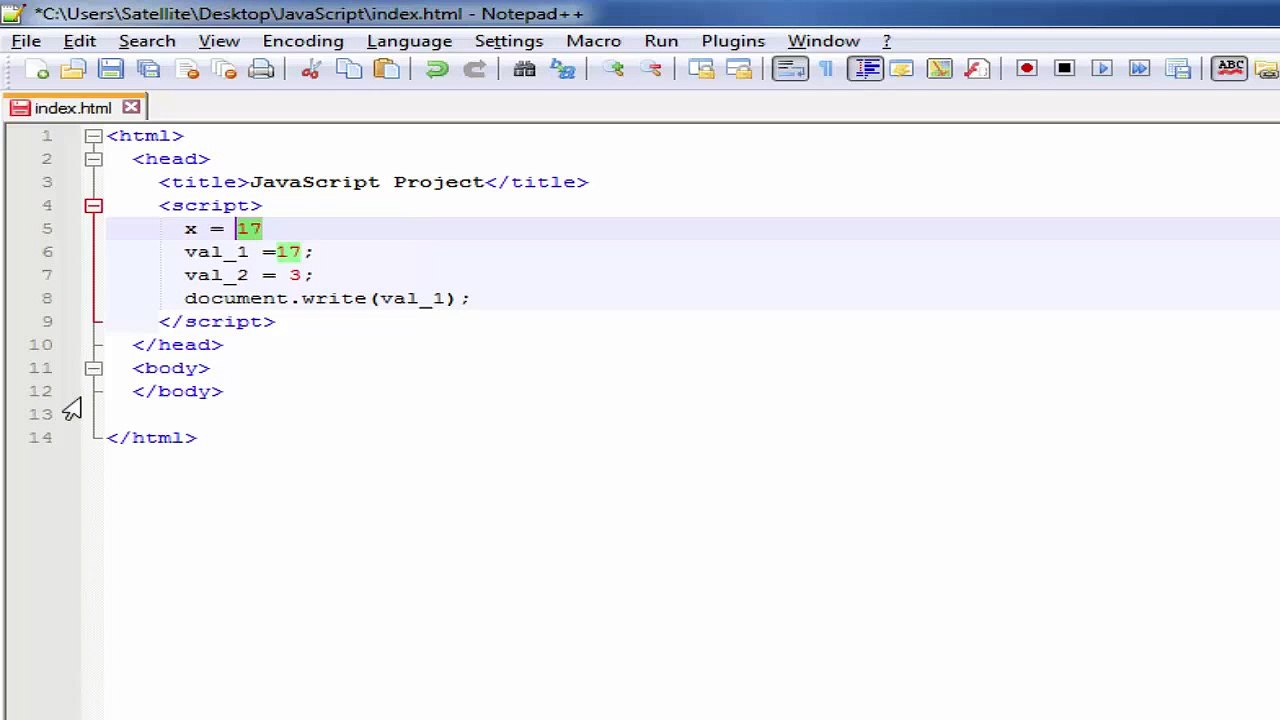Collapse the <script> fold on line 4
This screenshot has width=1280, height=720.
tap(93, 205)
